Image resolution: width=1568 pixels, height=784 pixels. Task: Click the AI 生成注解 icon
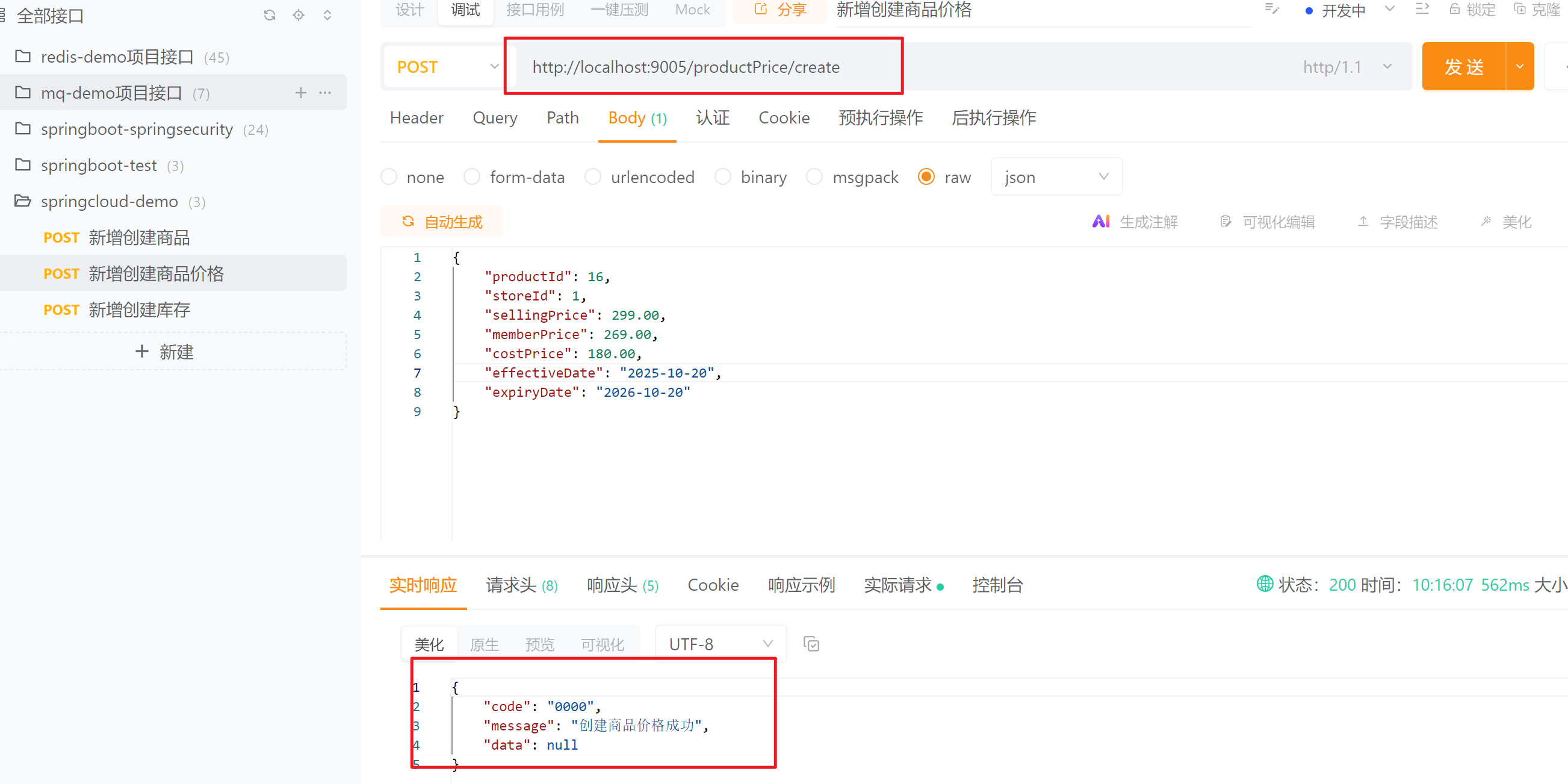tap(1100, 222)
